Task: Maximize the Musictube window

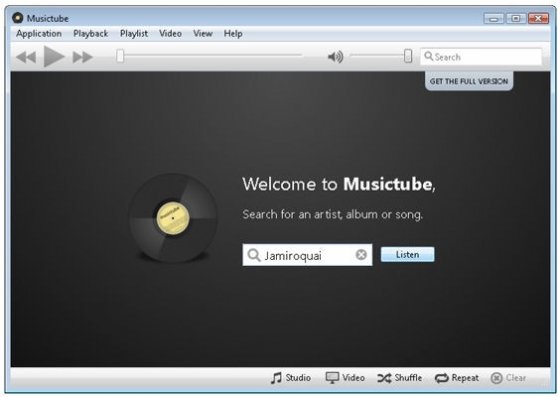Action: (x=516, y=18)
